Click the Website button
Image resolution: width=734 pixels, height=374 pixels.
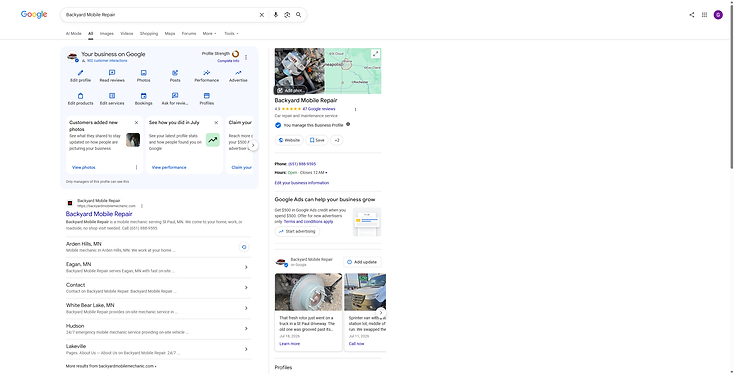coord(289,140)
